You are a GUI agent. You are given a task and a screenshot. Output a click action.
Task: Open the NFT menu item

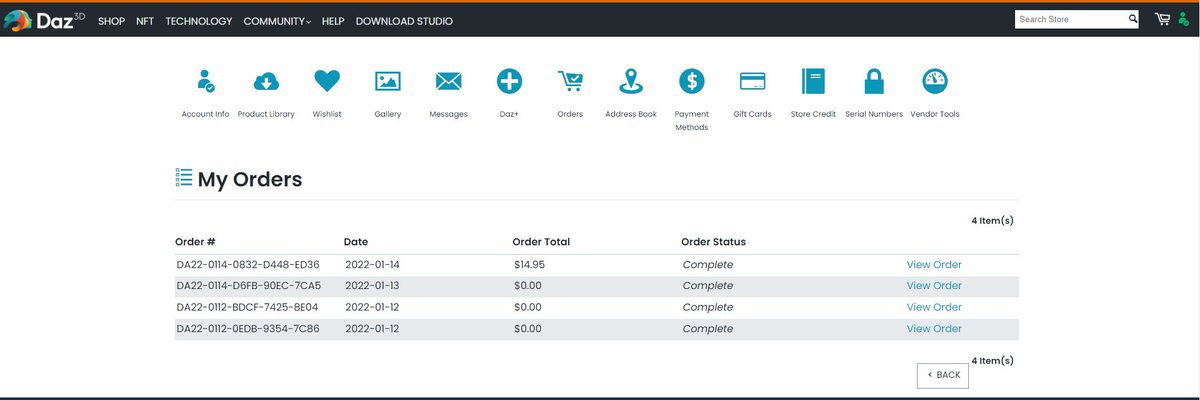click(145, 21)
